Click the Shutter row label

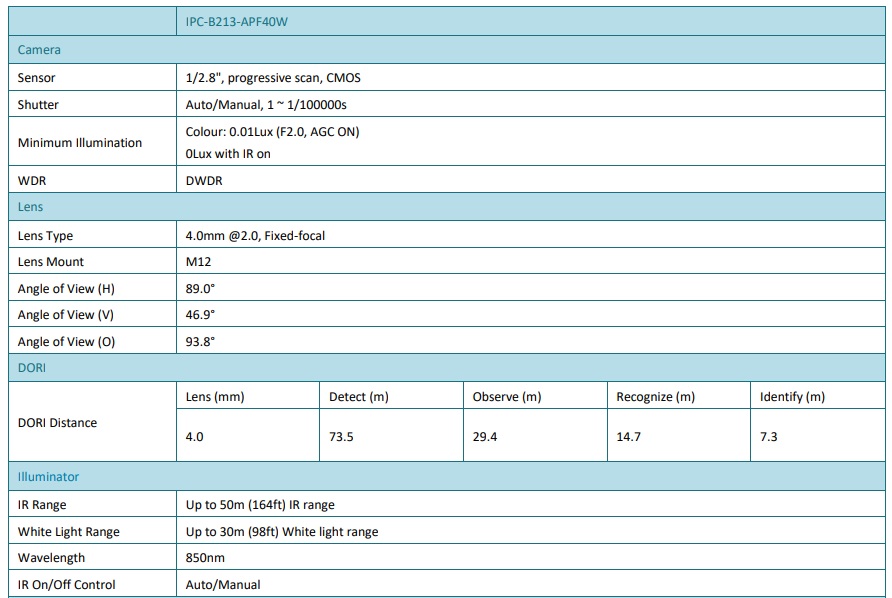tap(38, 104)
